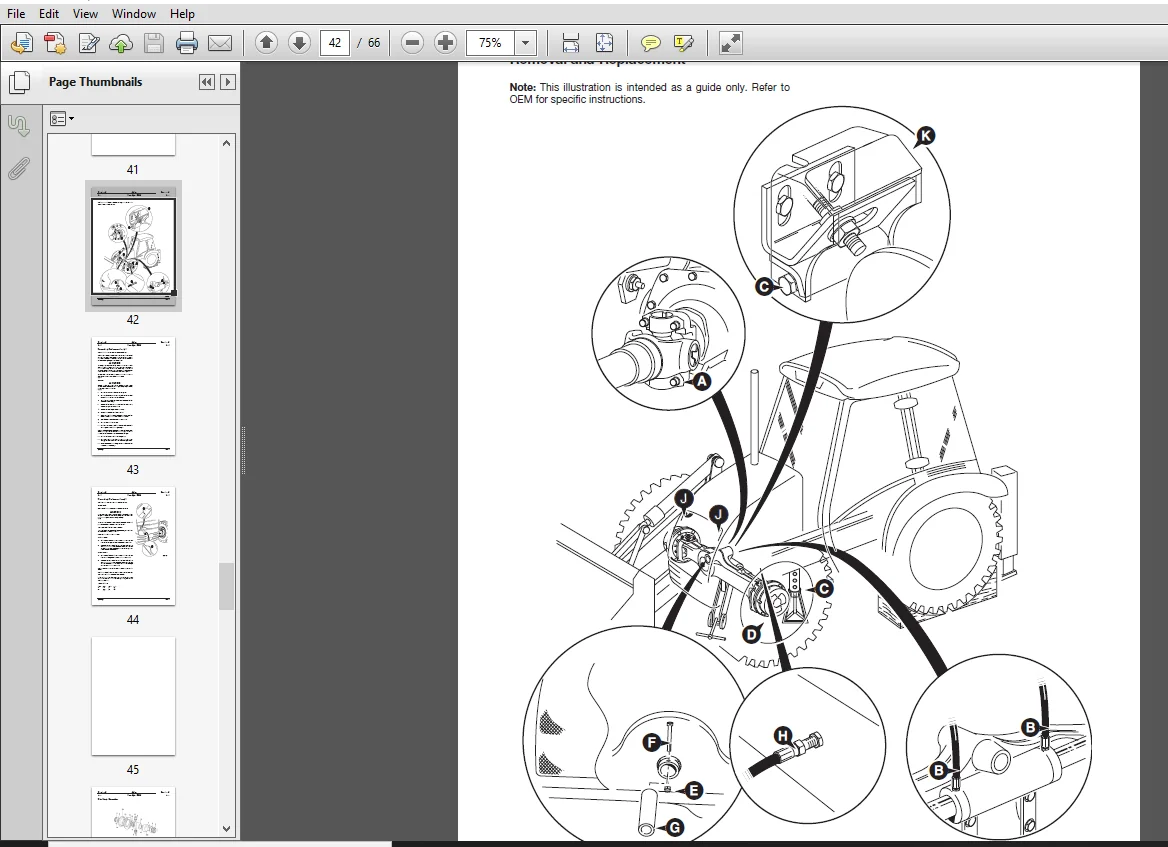Click the thumbnails scrollbar down arrow
Image resolution: width=1168 pixels, height=847 pixels.
[x=226, y=828]
